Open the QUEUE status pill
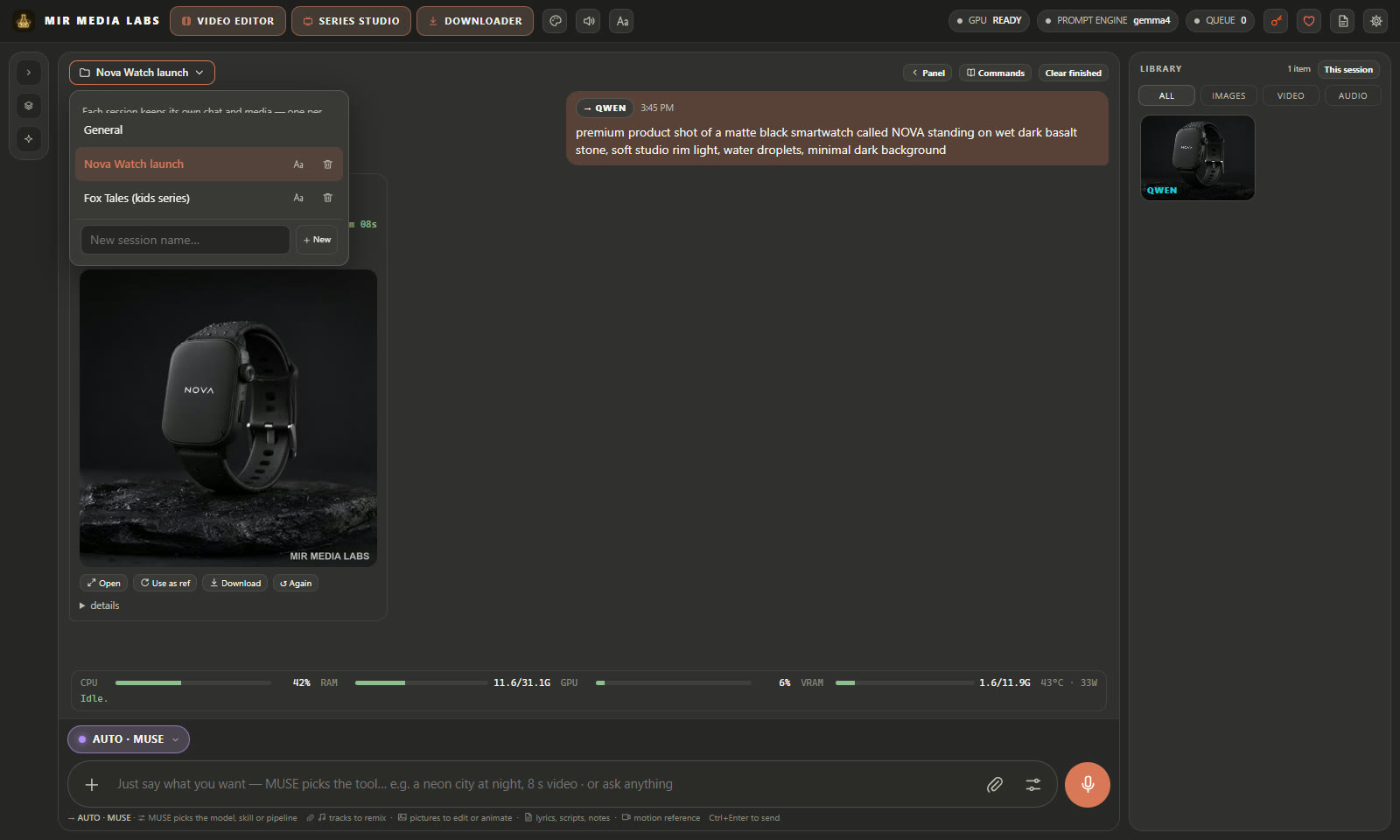 click(1220, 21)
